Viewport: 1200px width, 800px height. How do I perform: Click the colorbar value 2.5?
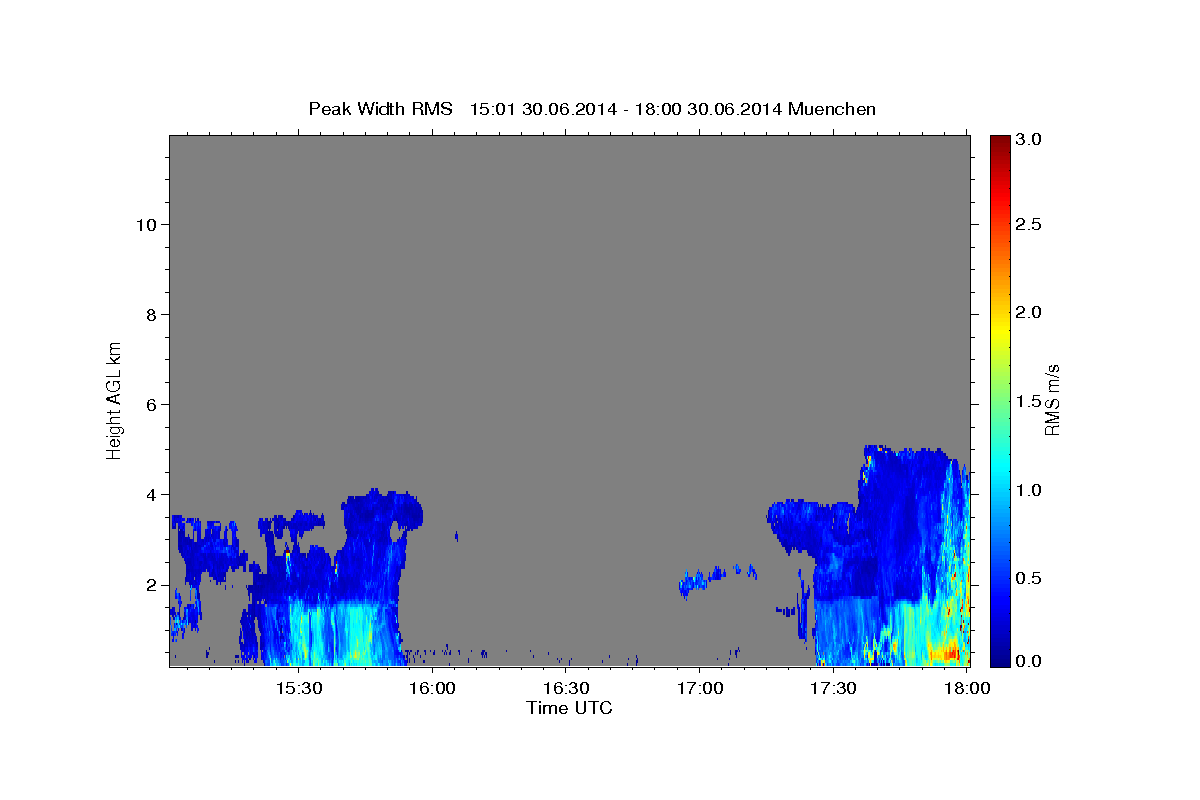point(1029,224)
